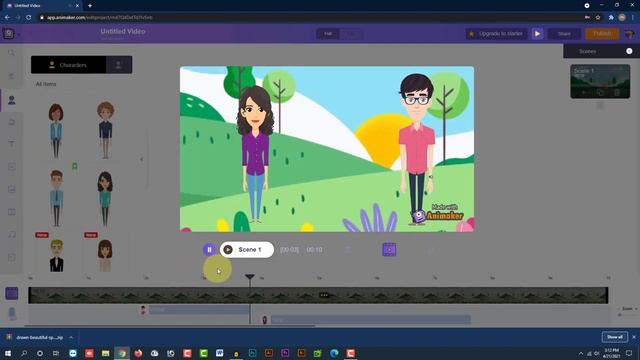The image size is (640, 360).
Task: Collapse the library panel arrow
Action: click(142, 159)
